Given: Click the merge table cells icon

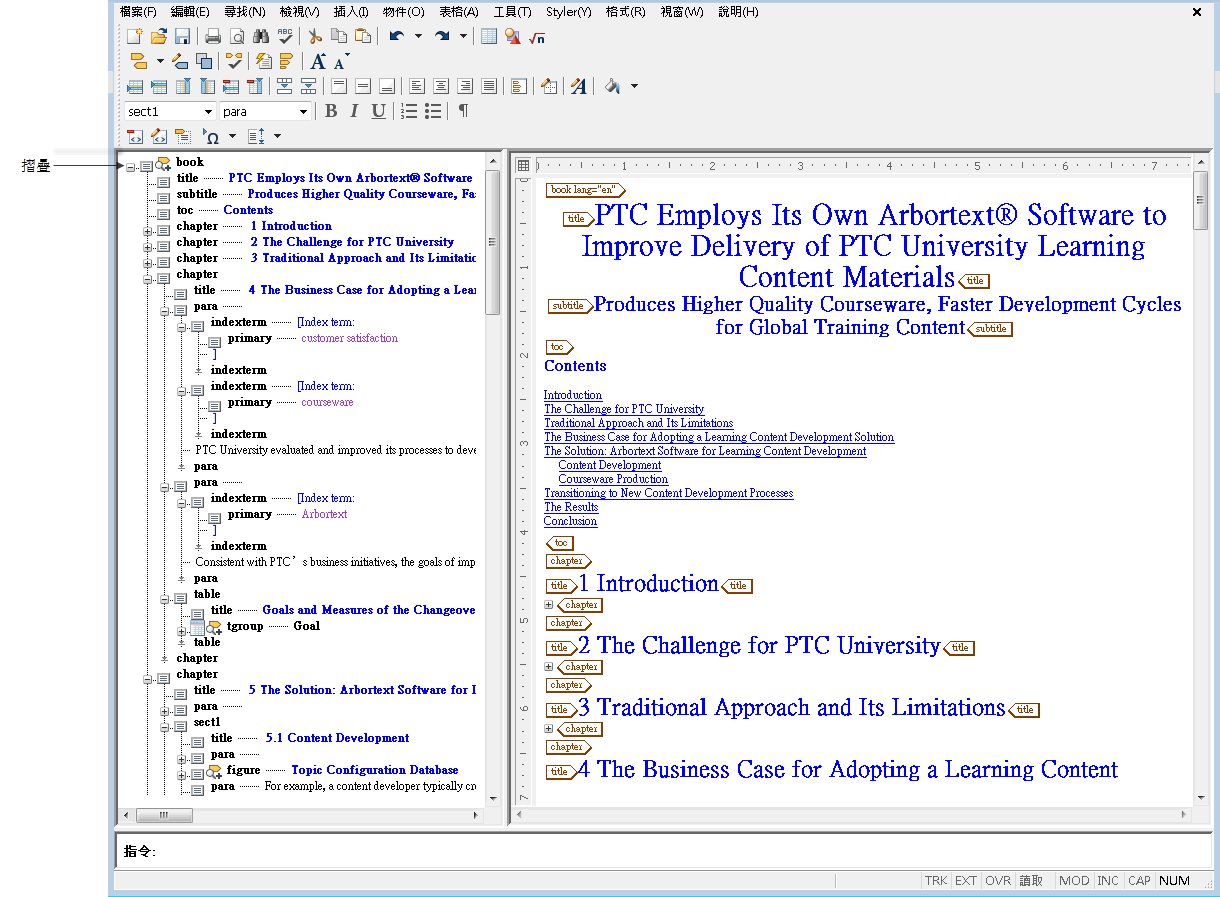Looking at the screenshot, I should click(x=284, y=87).
